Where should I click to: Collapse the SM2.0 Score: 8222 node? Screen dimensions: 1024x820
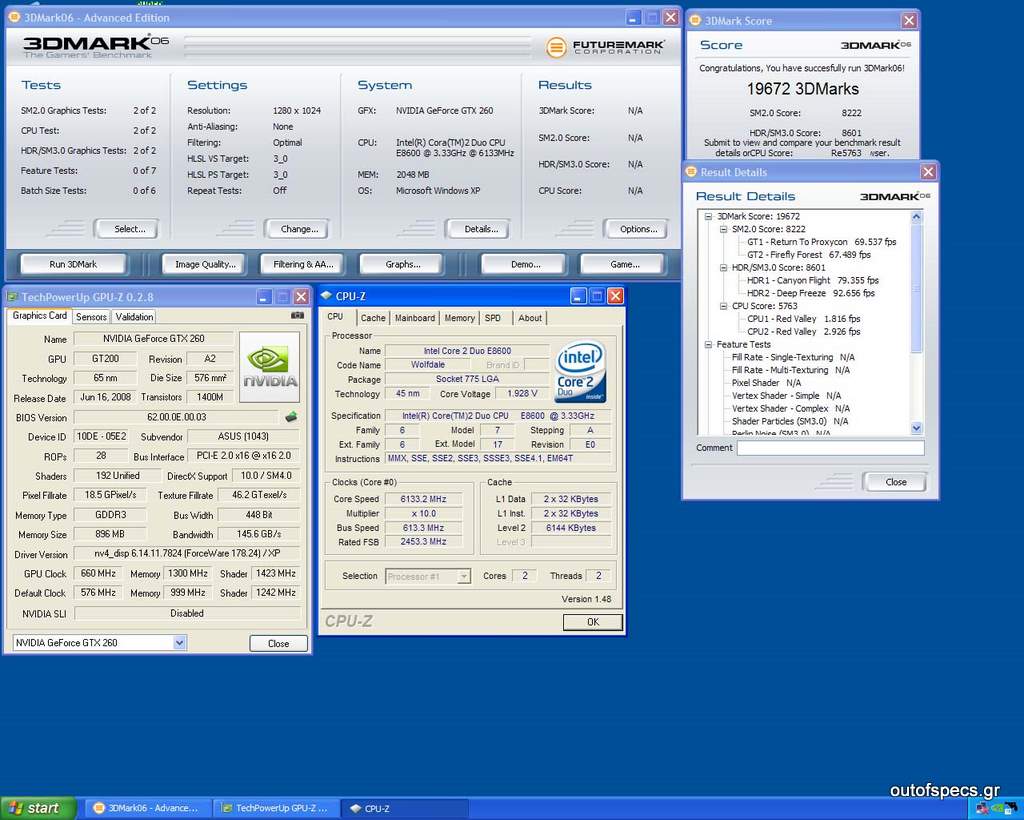(x=723, y=229)
